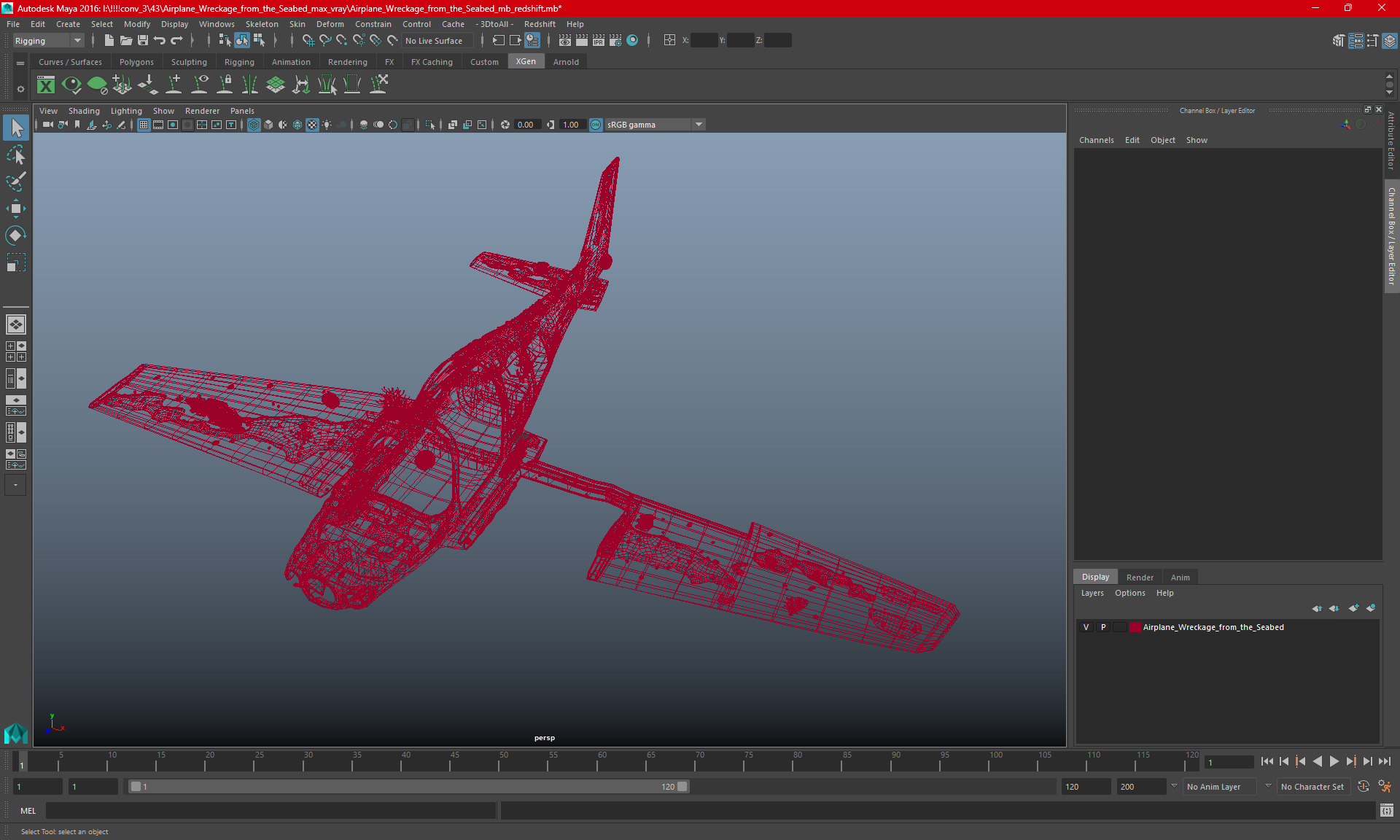Open the No Character Set dropdown
The height and width of the screenshot is (840, 1400).
click(x=1312, y=787)
